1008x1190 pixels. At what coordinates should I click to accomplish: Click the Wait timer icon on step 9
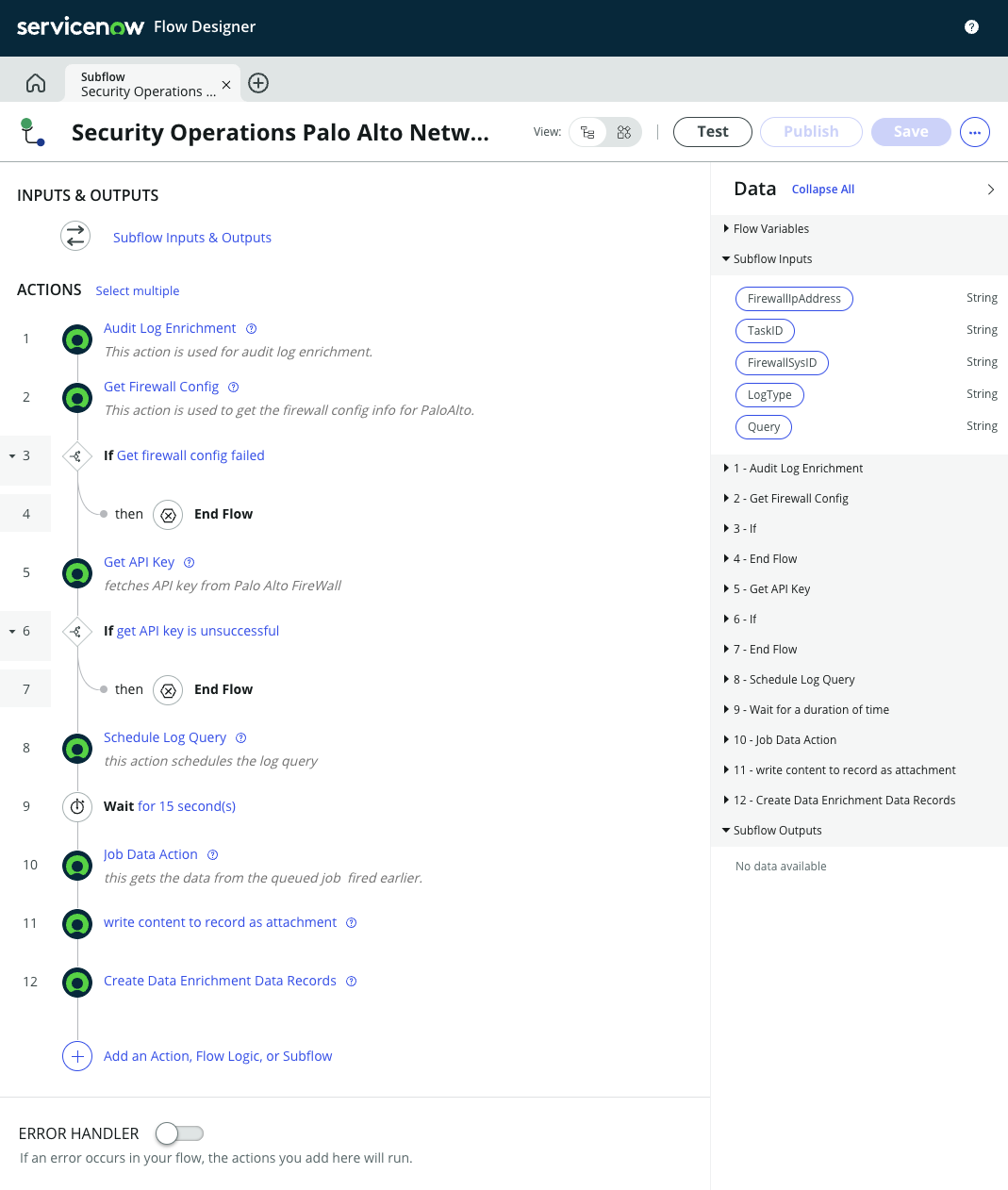pyautogui.click(x=77, y=807)
